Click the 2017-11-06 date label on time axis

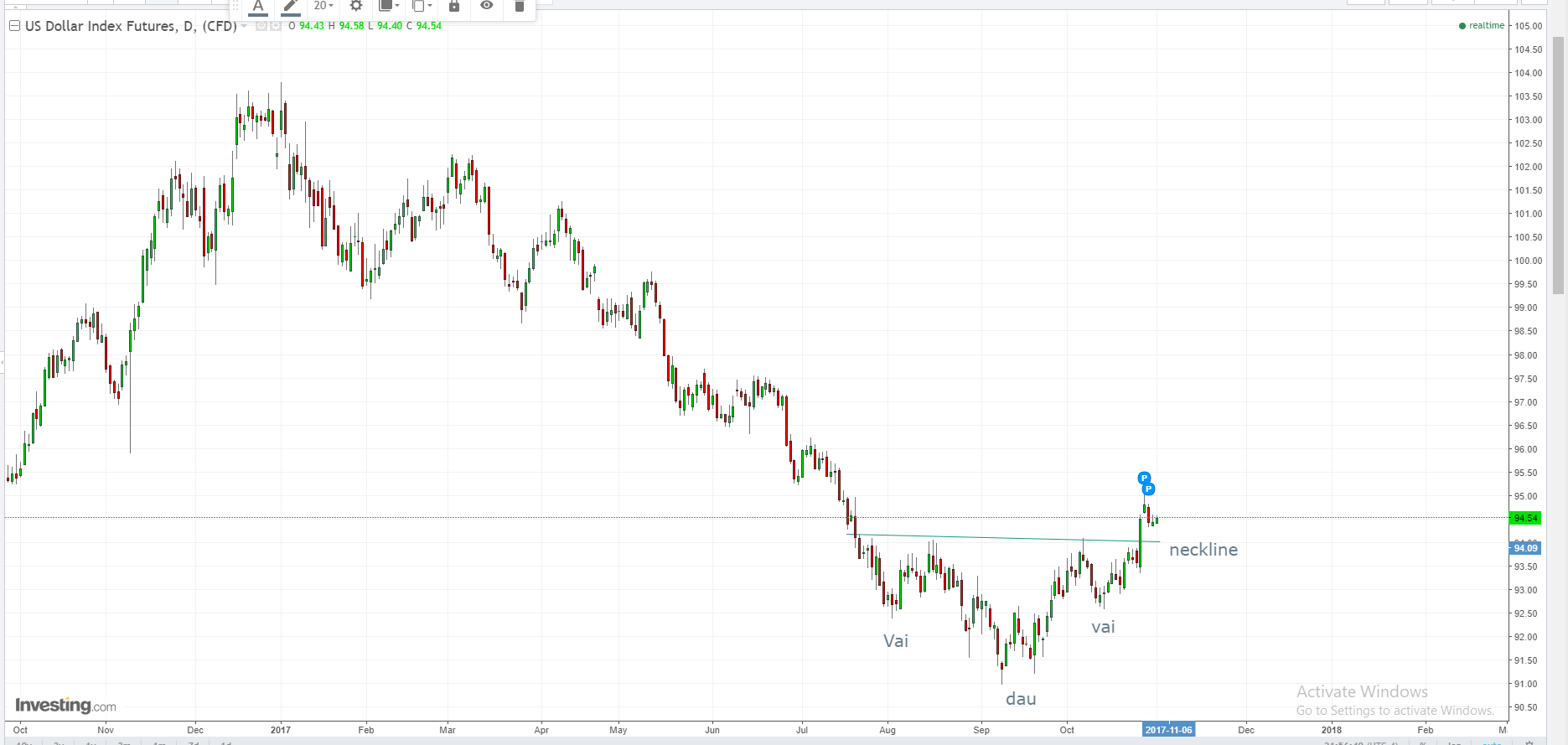(x=1168, y=730)
